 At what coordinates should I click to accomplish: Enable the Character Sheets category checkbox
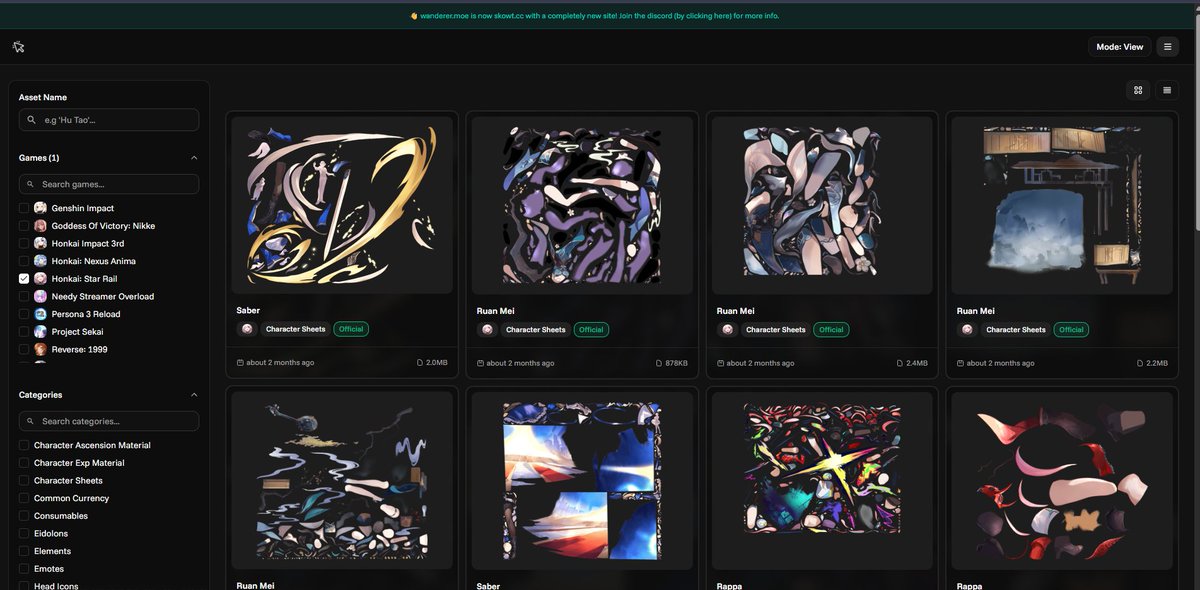click(24, 481)
